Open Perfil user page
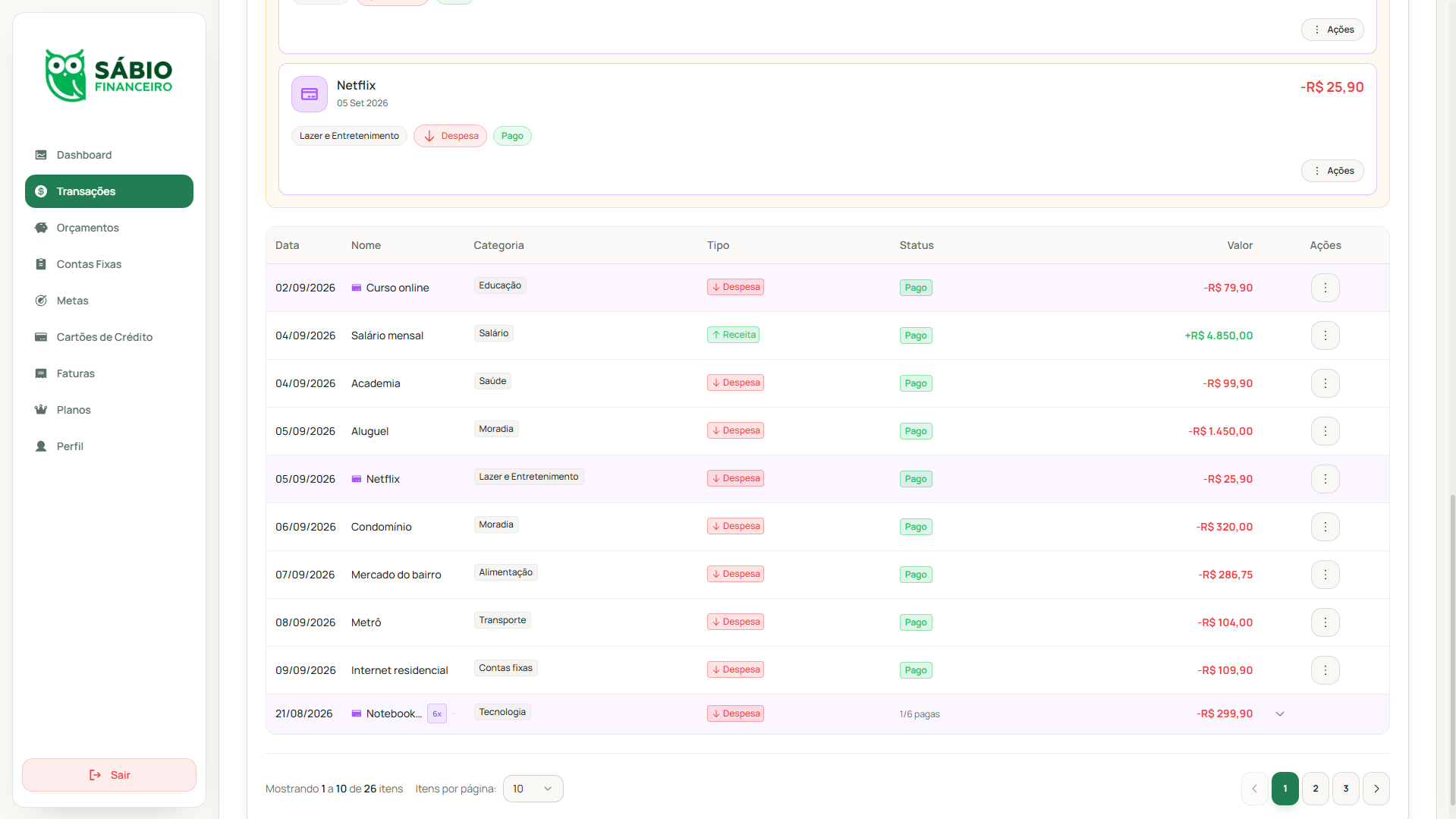The height and width of the screenshot is (819, 1456). tap(108, 446)
